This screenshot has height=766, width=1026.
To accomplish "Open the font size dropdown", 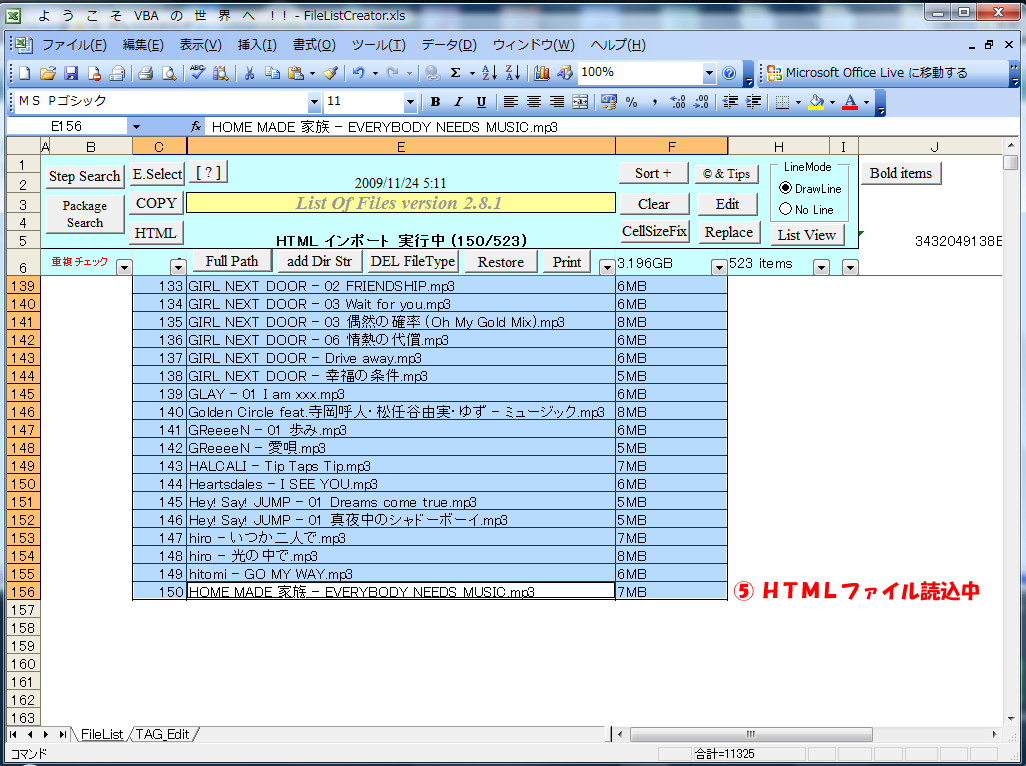I will pos(410,102).
